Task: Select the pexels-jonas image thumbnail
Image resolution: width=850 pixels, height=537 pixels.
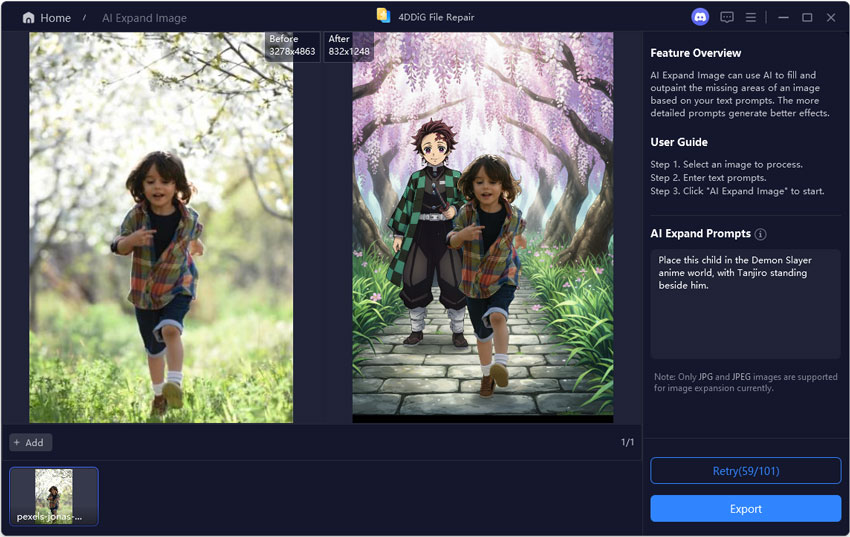Action: (54, 496)
